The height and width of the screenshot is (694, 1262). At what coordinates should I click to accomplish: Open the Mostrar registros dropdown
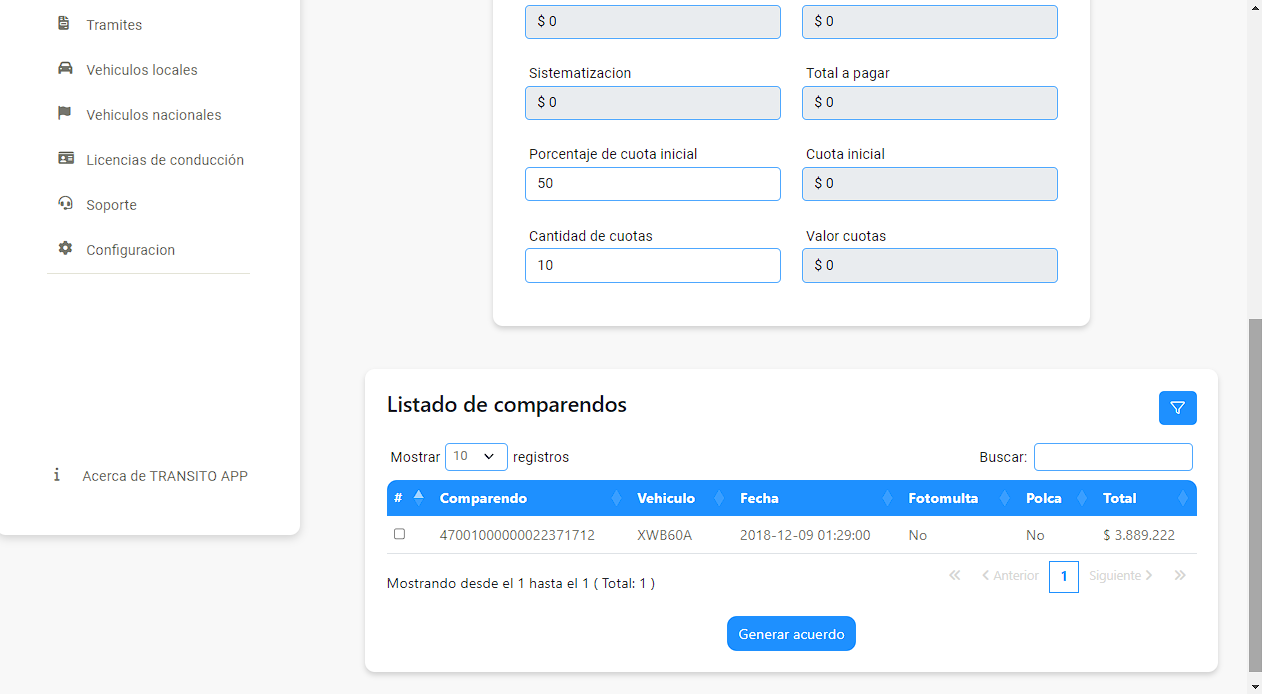coord(475,456)
